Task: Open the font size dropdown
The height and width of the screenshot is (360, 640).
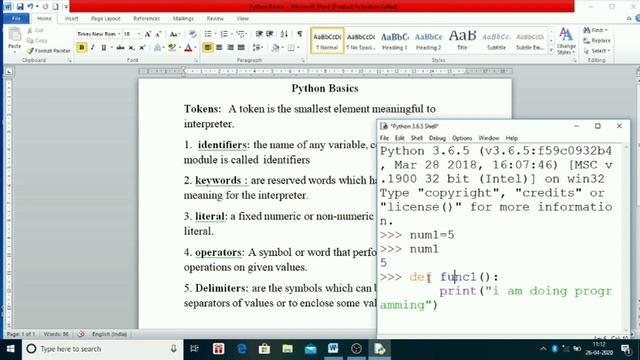Action: tap(139, 34)
